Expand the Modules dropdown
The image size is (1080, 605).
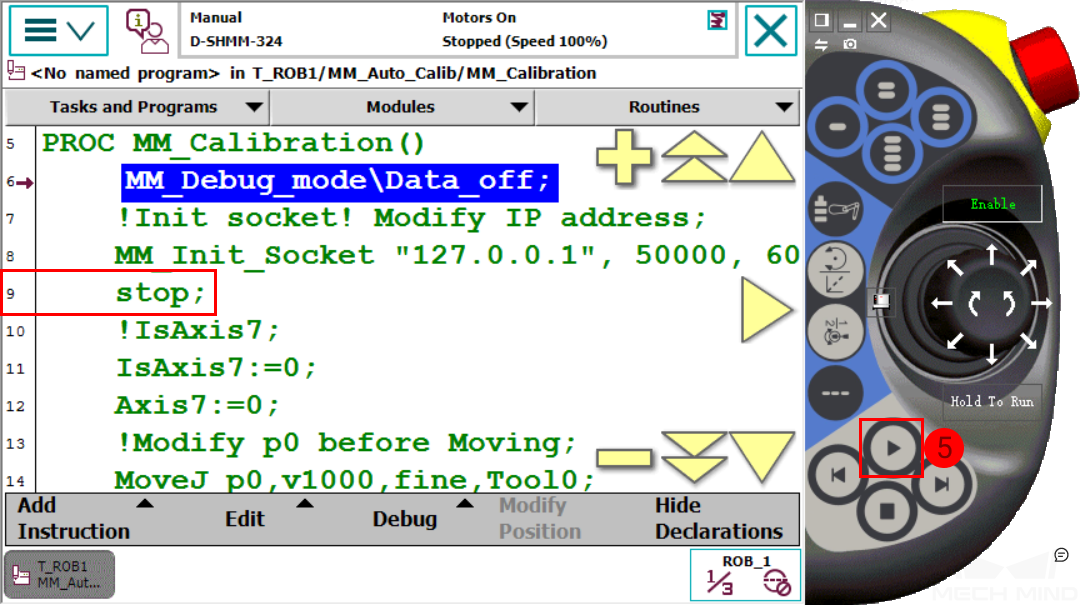pos(402,107)
